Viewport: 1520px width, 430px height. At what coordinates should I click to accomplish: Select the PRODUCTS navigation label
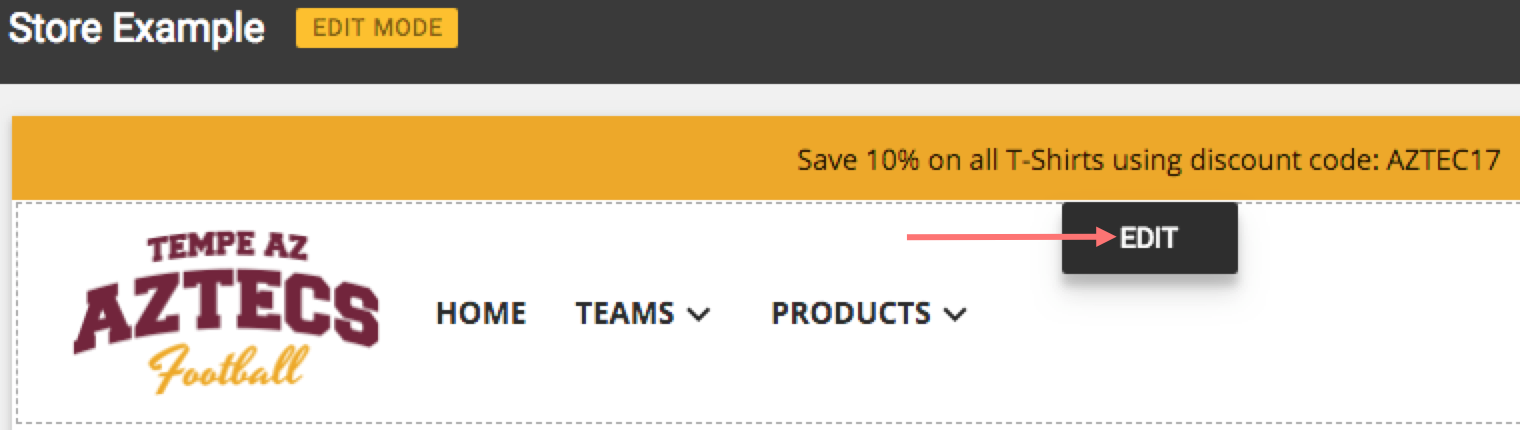click(851, 314)
